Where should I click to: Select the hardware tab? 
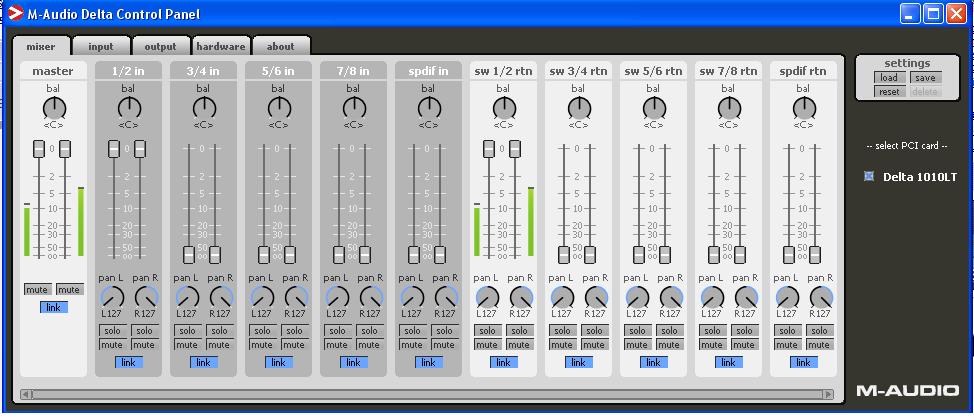click(221, 47)
